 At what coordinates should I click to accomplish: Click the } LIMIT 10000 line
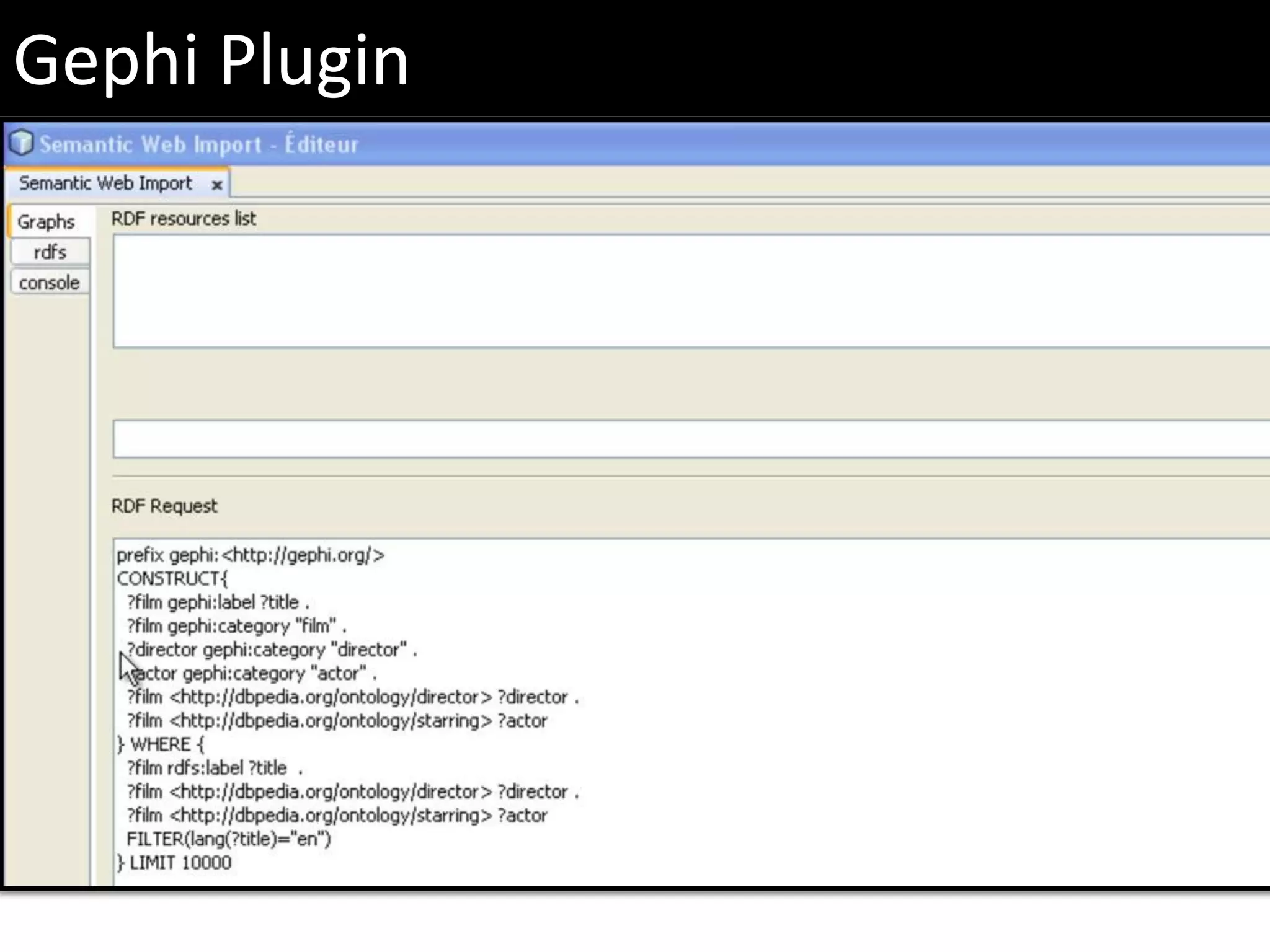pos(175,863)
